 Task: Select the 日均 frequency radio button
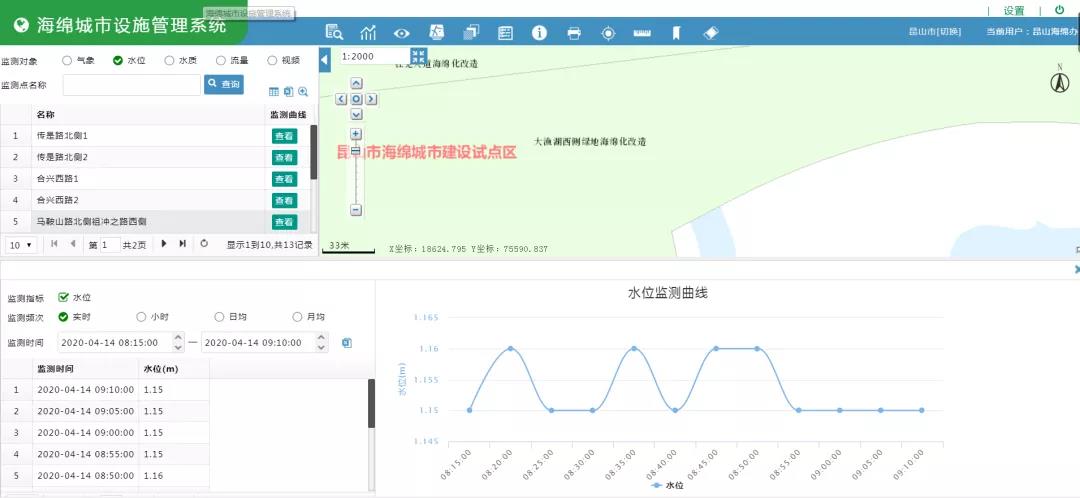220,317
